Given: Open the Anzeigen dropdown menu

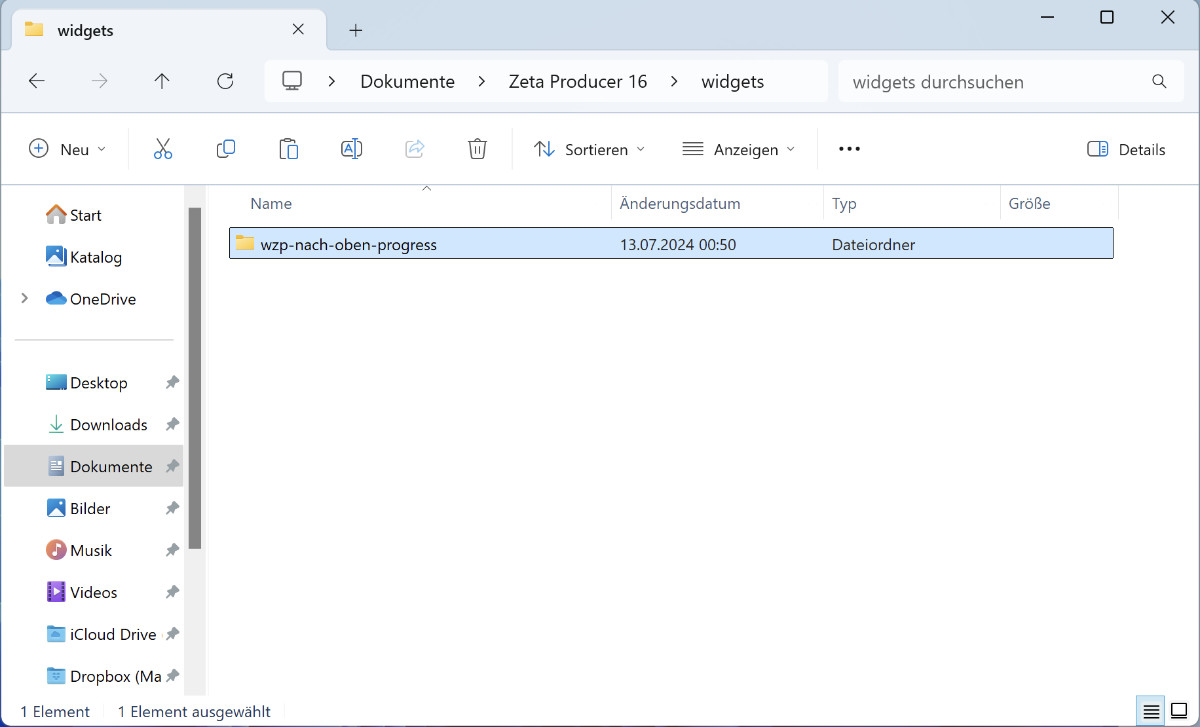Looking at the screenshot, I should tap(739, 149).
